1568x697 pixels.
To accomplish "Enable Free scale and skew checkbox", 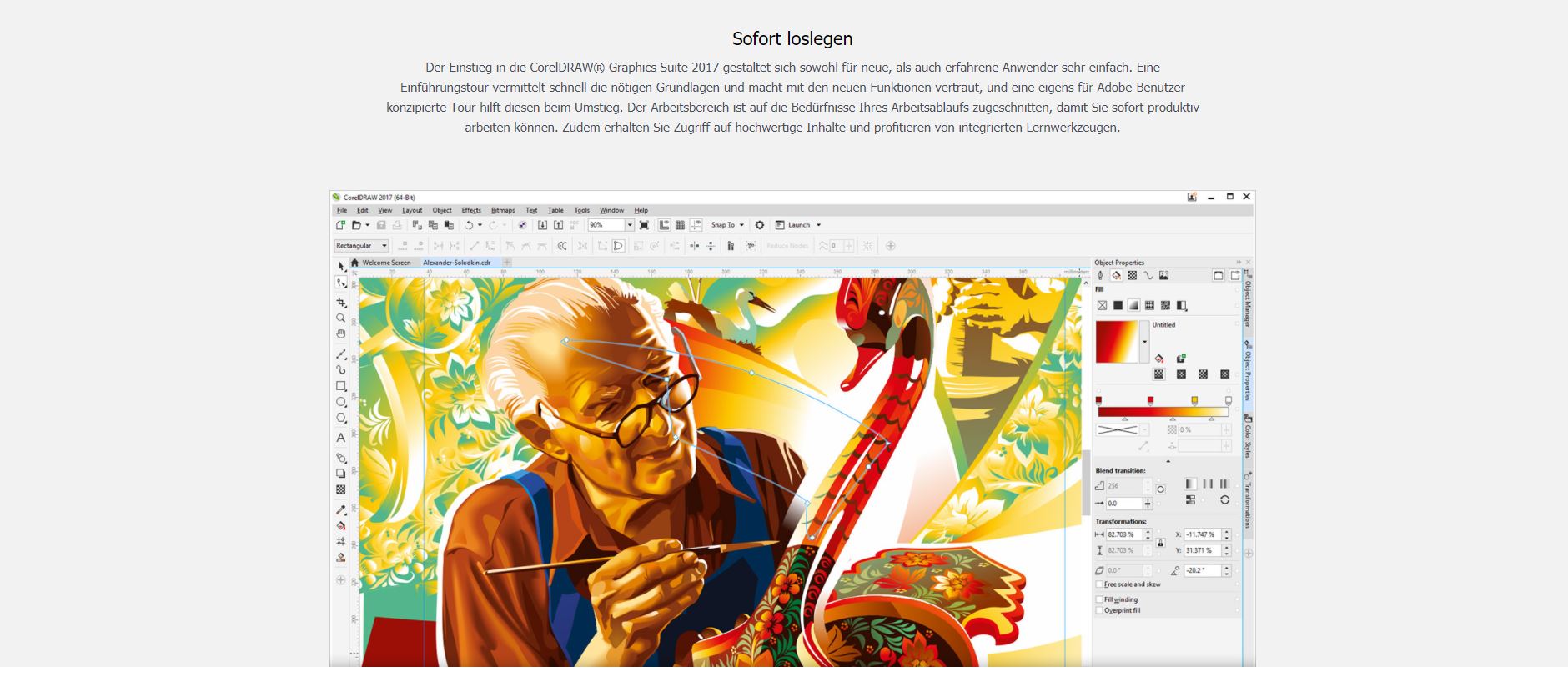I will click(x=1099, y=584).
